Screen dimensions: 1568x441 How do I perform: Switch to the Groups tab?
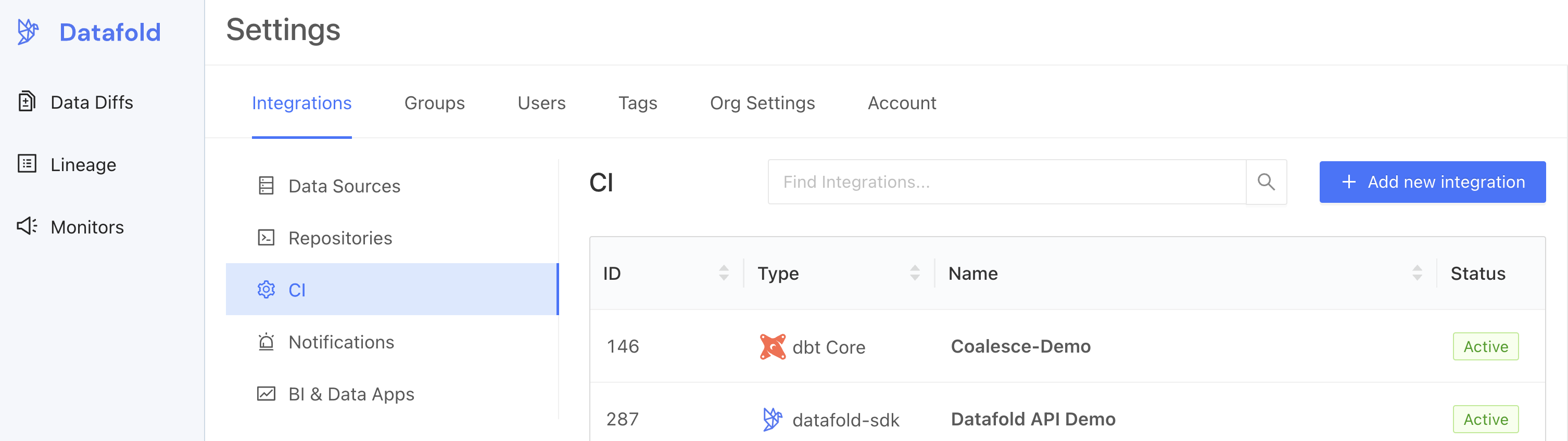pos(435,103)
